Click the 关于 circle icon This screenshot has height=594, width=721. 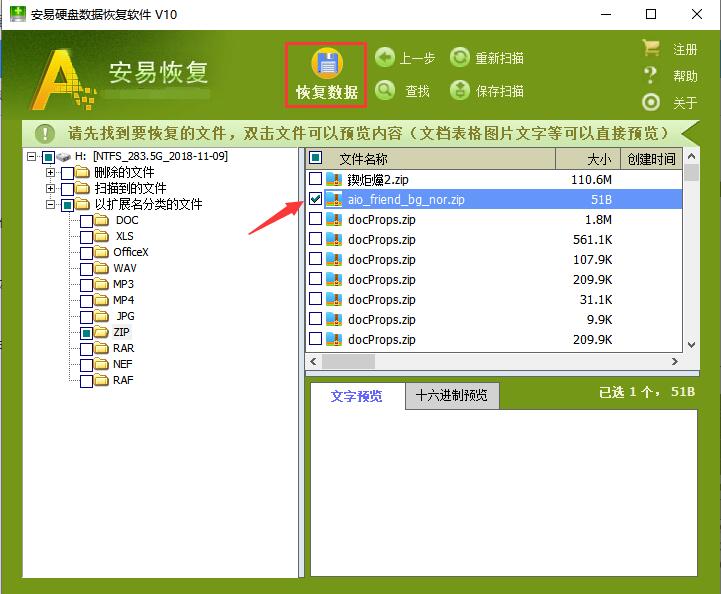(x=651, y=102)
